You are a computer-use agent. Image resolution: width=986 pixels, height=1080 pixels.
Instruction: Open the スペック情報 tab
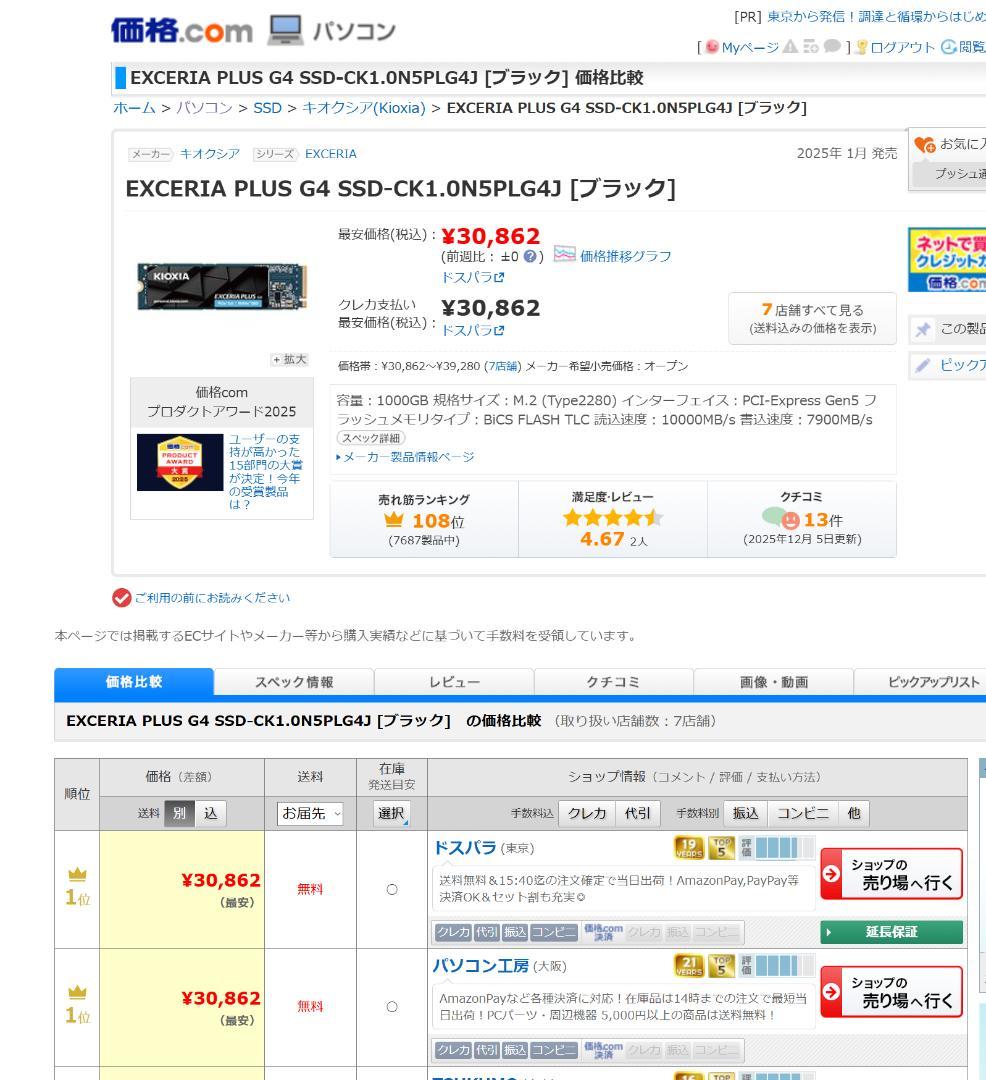[297, 682]
